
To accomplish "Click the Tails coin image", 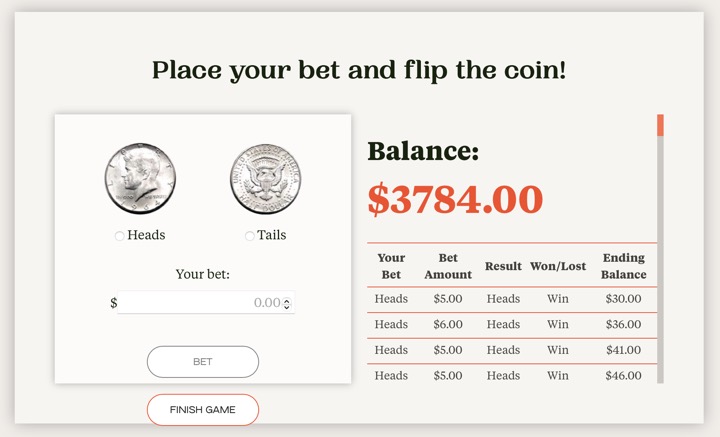I will (266, 179).
